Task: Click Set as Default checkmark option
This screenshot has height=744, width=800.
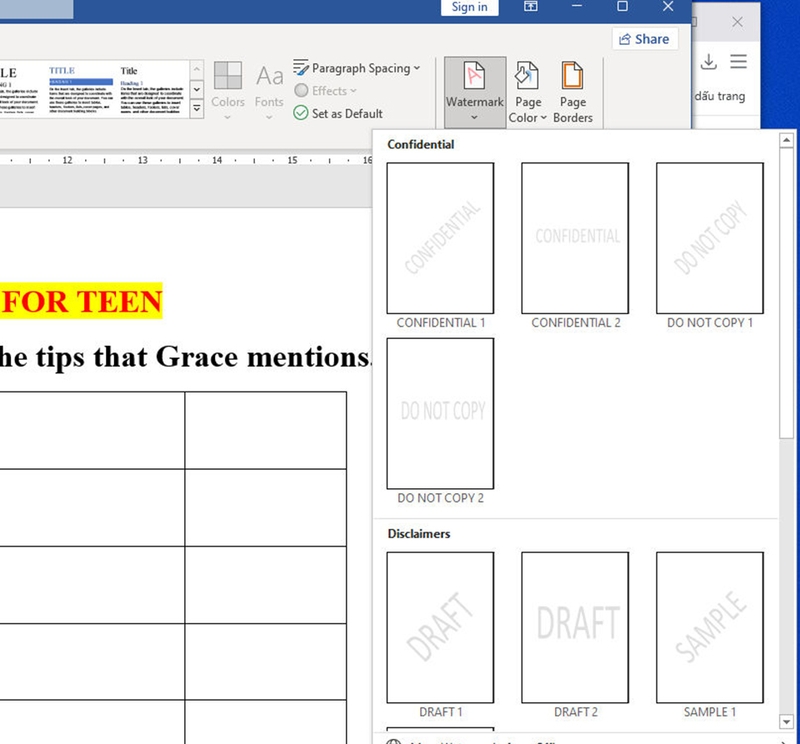Action: [338, 114]
